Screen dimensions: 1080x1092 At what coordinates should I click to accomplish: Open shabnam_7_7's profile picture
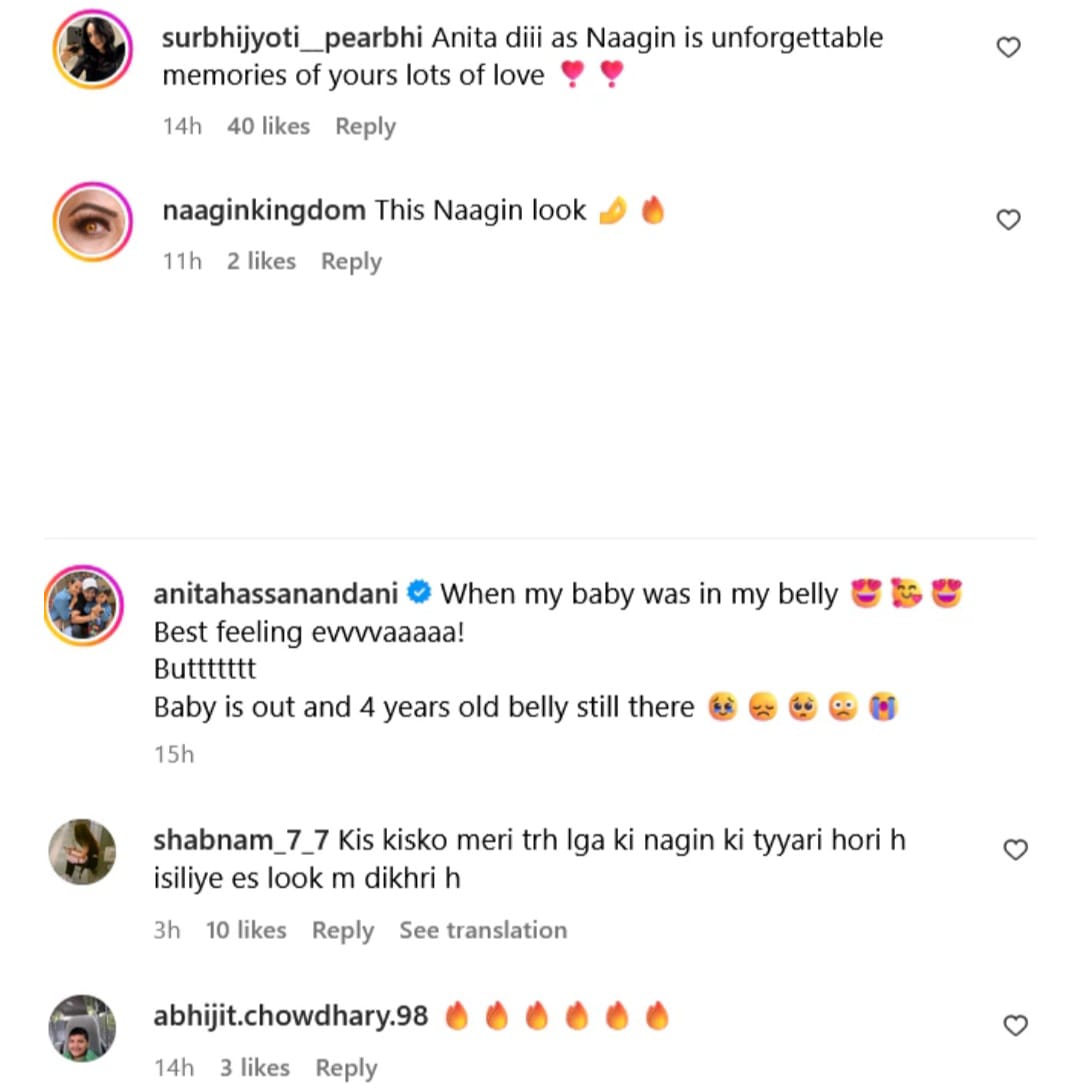coord(83,852)
